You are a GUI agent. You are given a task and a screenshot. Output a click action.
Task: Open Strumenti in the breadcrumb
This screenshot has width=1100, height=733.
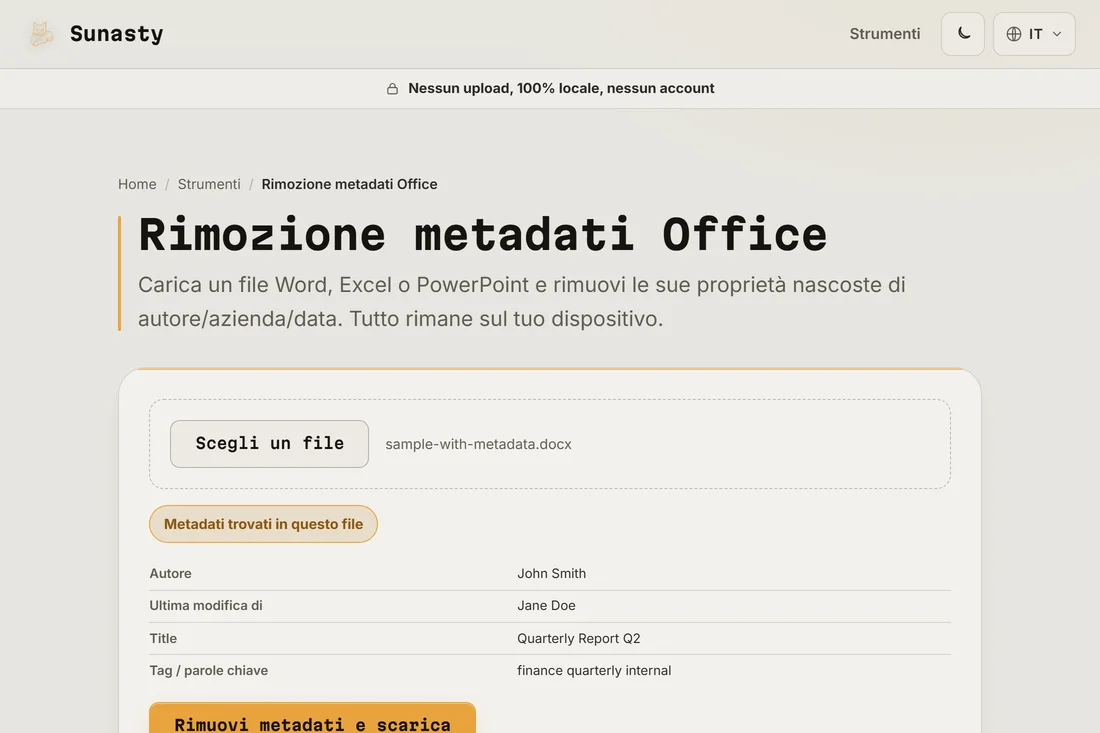click(209, 184)
